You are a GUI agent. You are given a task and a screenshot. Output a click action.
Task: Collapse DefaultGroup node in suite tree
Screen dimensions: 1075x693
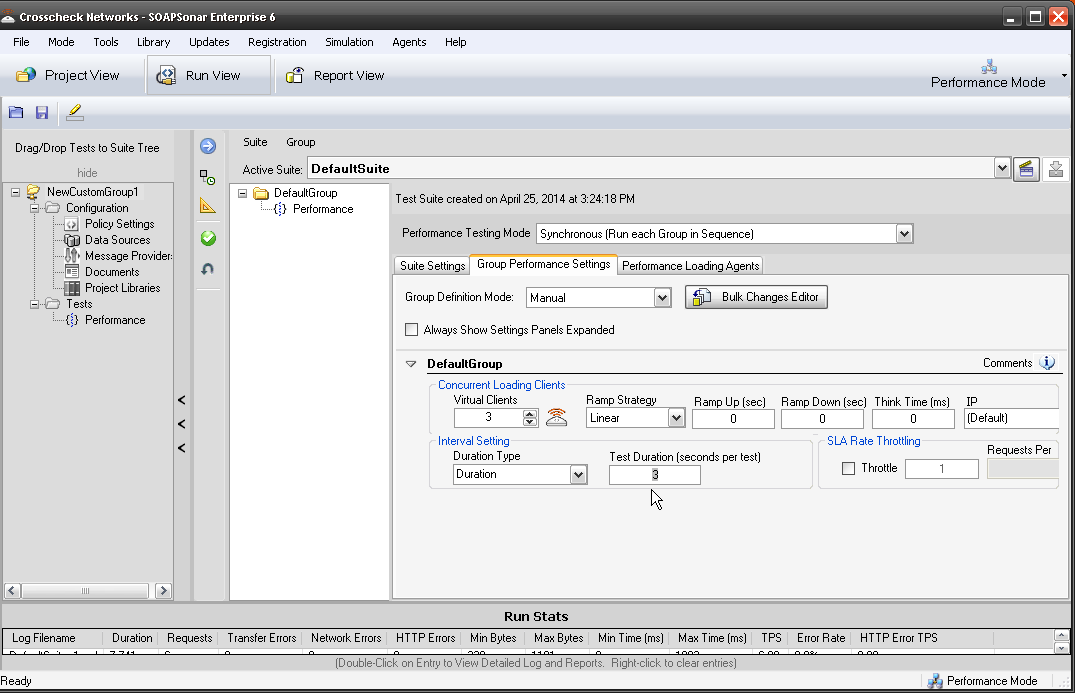pos(243,193)
